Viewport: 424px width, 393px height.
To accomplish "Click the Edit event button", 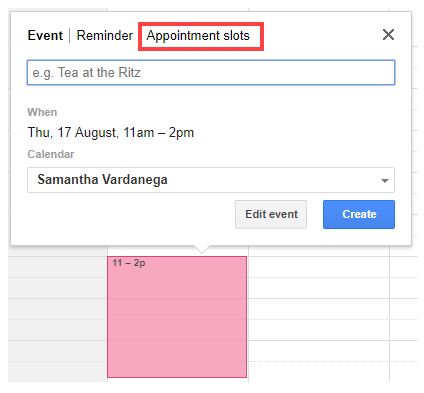I will 271,214.
